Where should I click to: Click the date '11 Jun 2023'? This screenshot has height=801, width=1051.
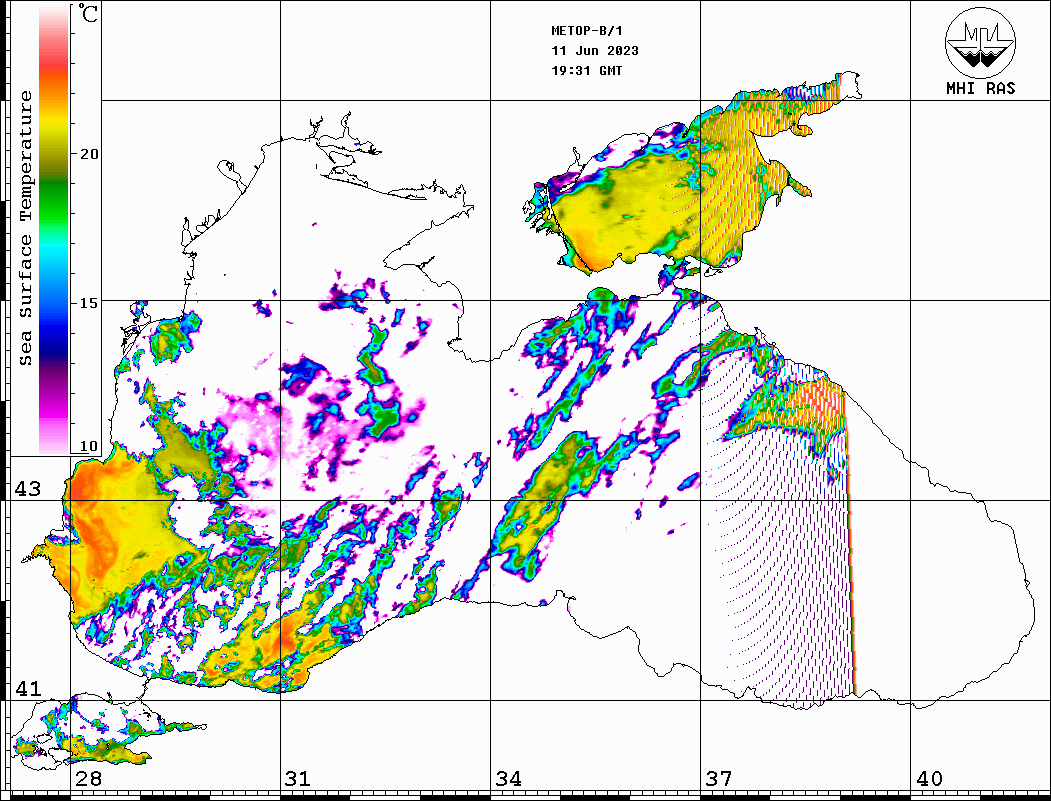(x=595, y=51)
